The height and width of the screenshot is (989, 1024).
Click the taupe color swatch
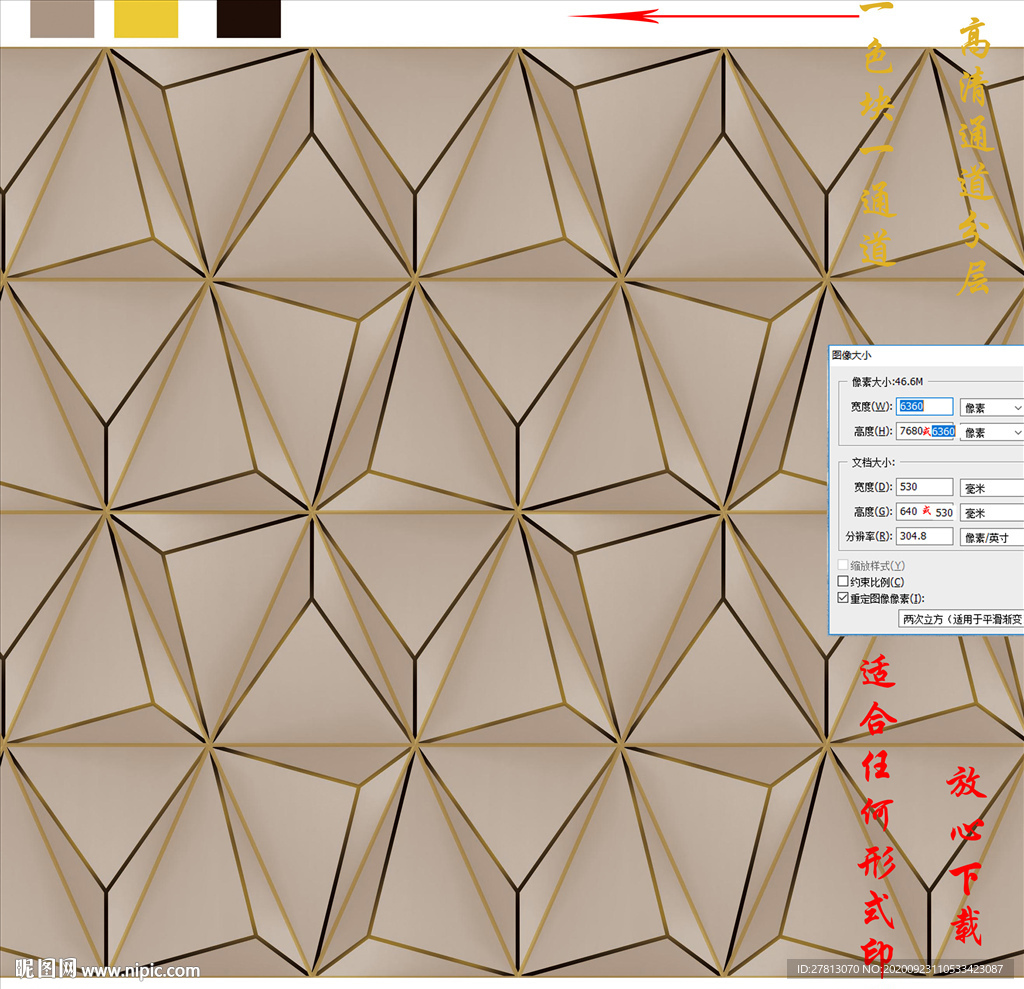(62, 19)
